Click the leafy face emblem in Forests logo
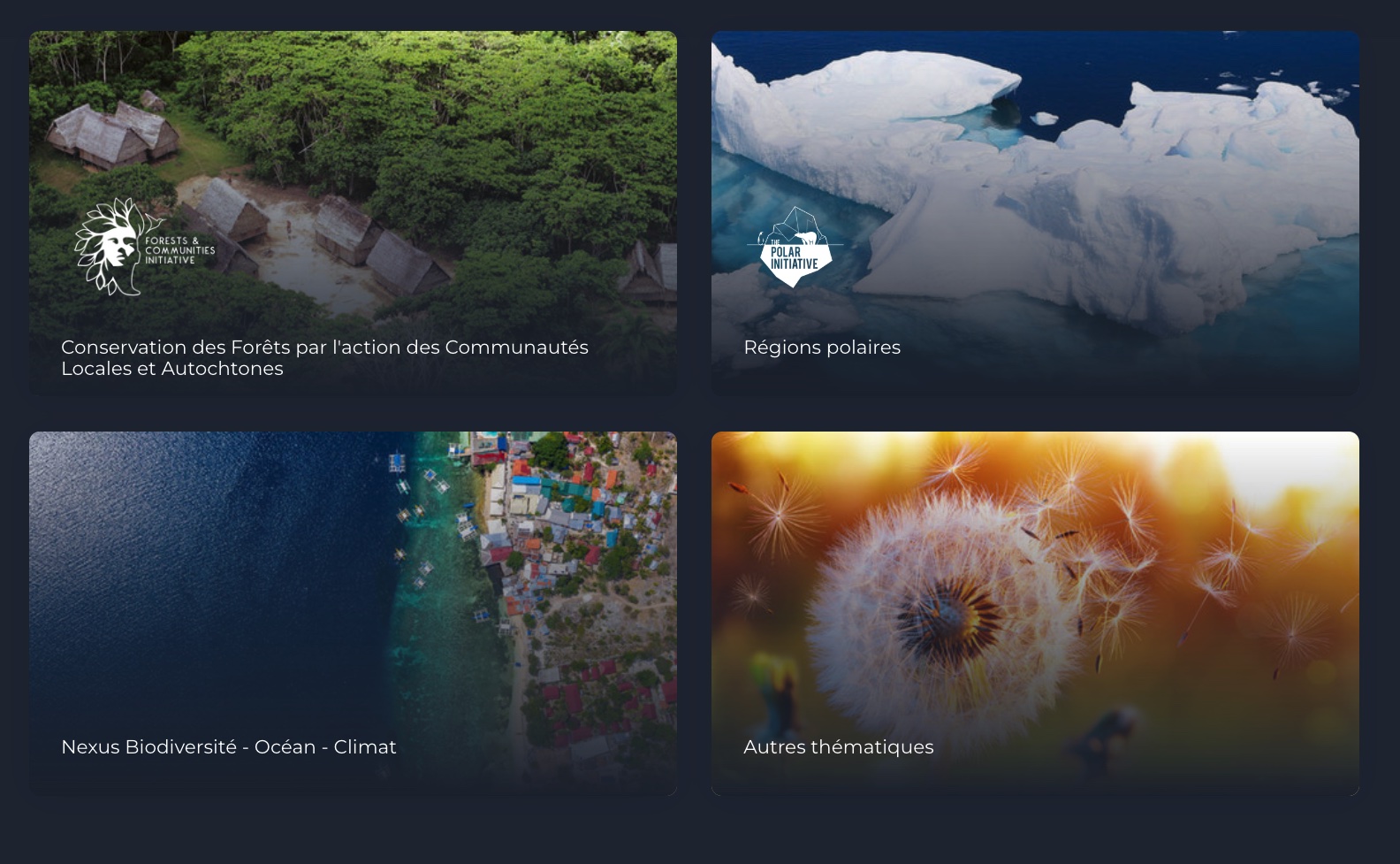This screenshot has width=1400, height=864. pos(110,246)
